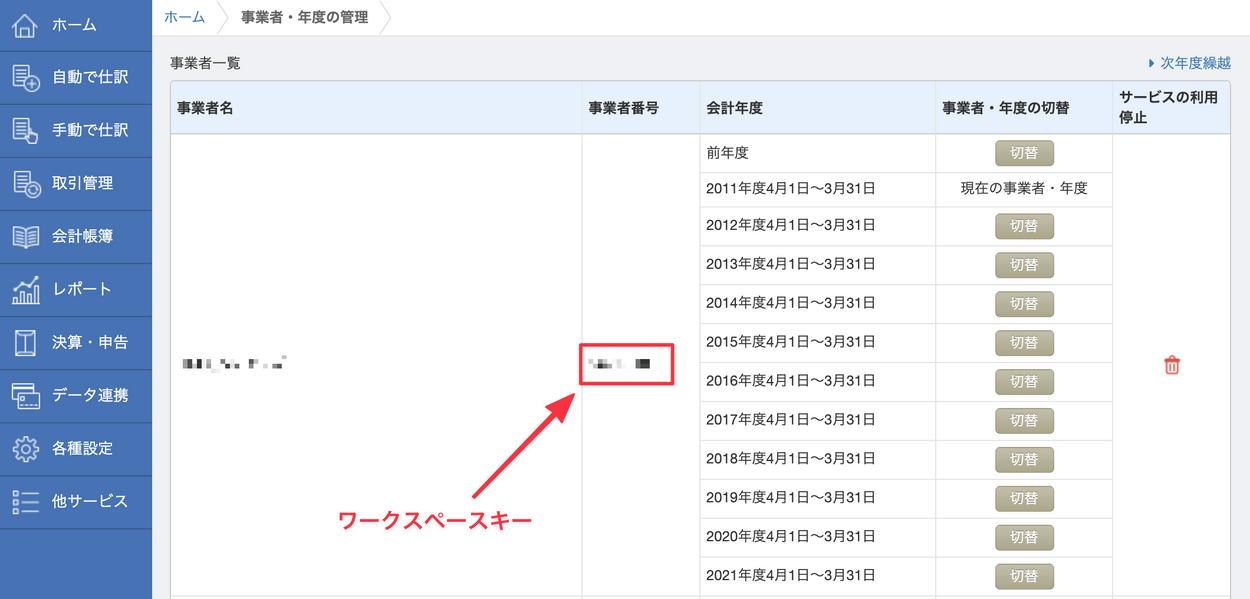Click 切替 button for 2016年度
1250x599 pixels.
pos(1024,382)
